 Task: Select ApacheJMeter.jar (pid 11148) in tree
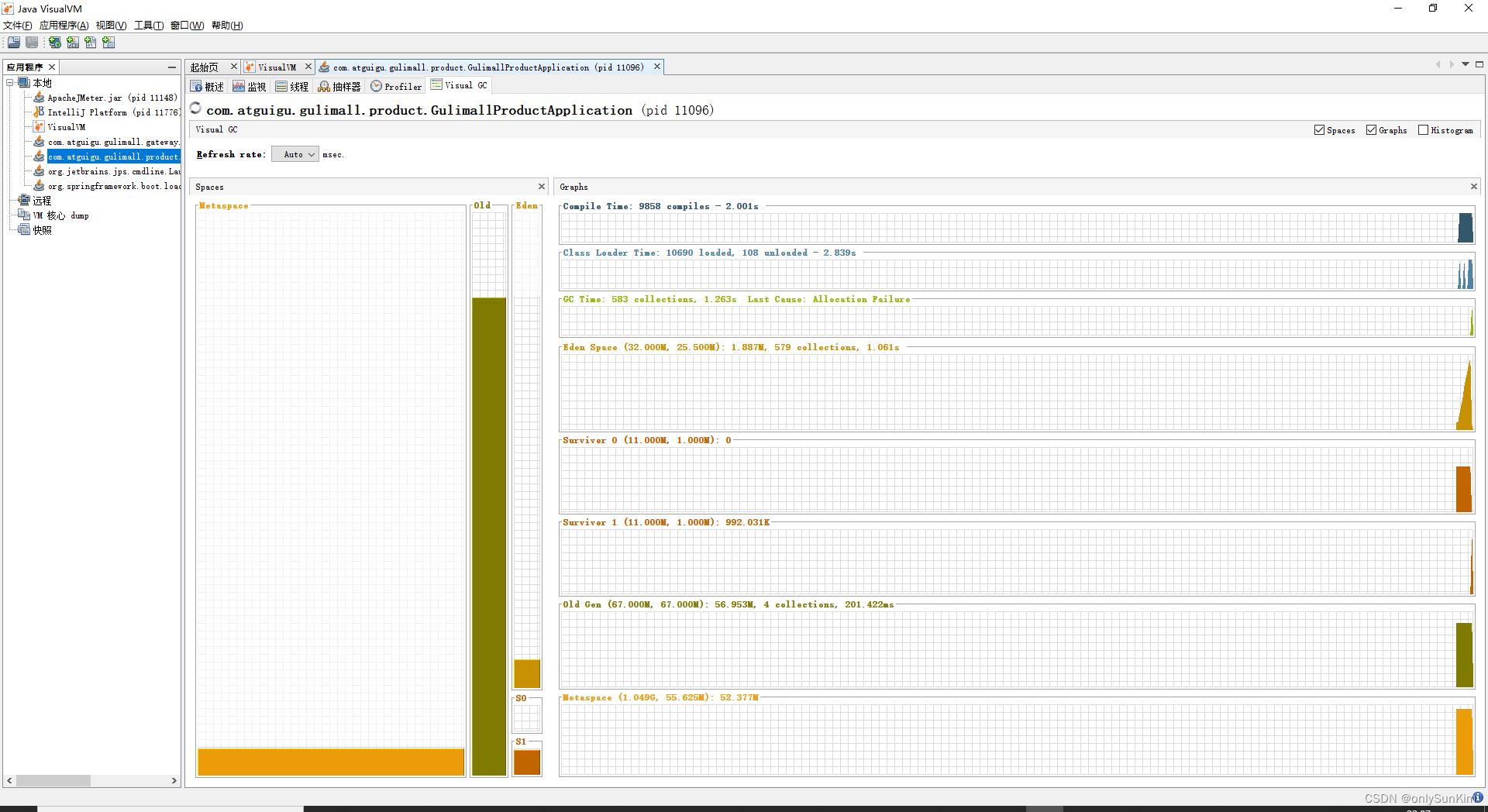coord(112,98)
